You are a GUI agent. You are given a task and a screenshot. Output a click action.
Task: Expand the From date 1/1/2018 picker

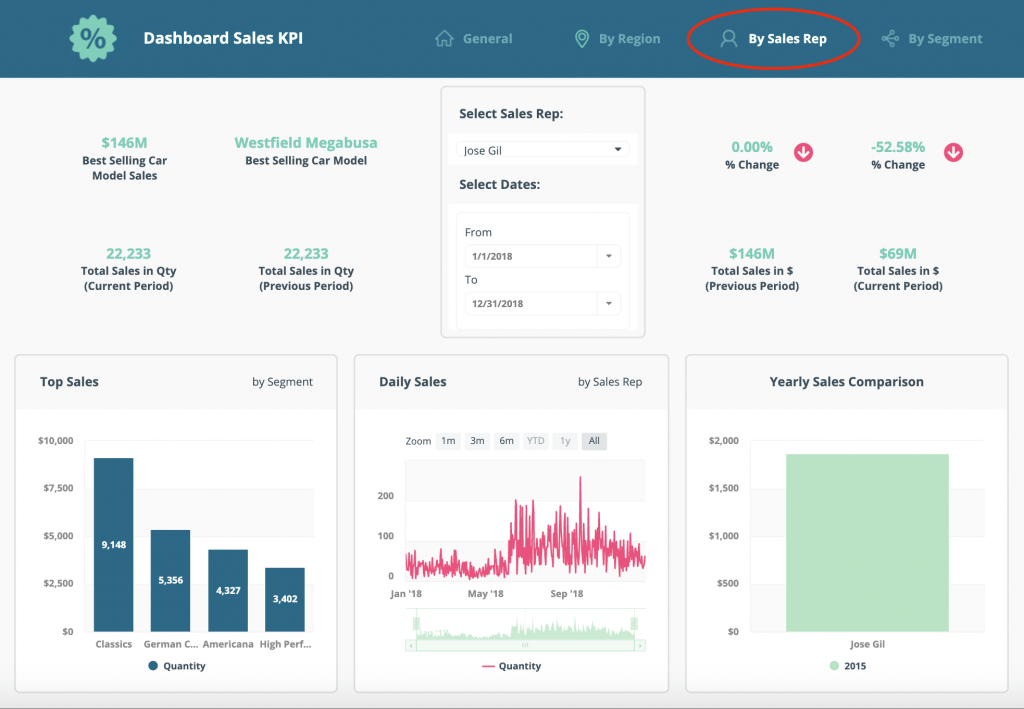(609, 257)
